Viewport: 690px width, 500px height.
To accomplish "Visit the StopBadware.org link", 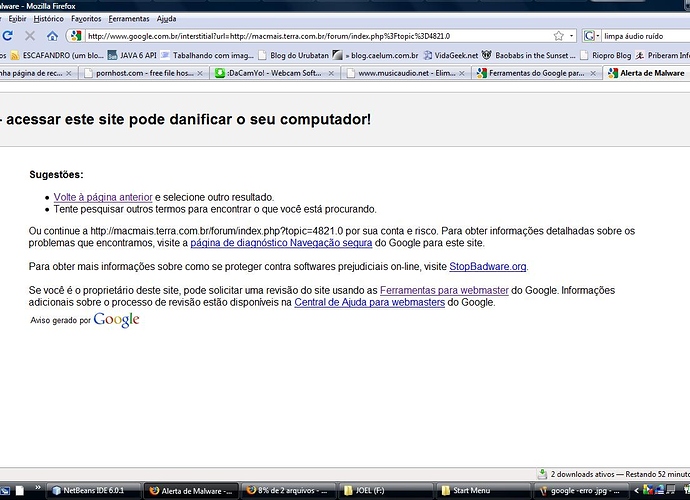I will pyautogui.click(x=488, y=267).
